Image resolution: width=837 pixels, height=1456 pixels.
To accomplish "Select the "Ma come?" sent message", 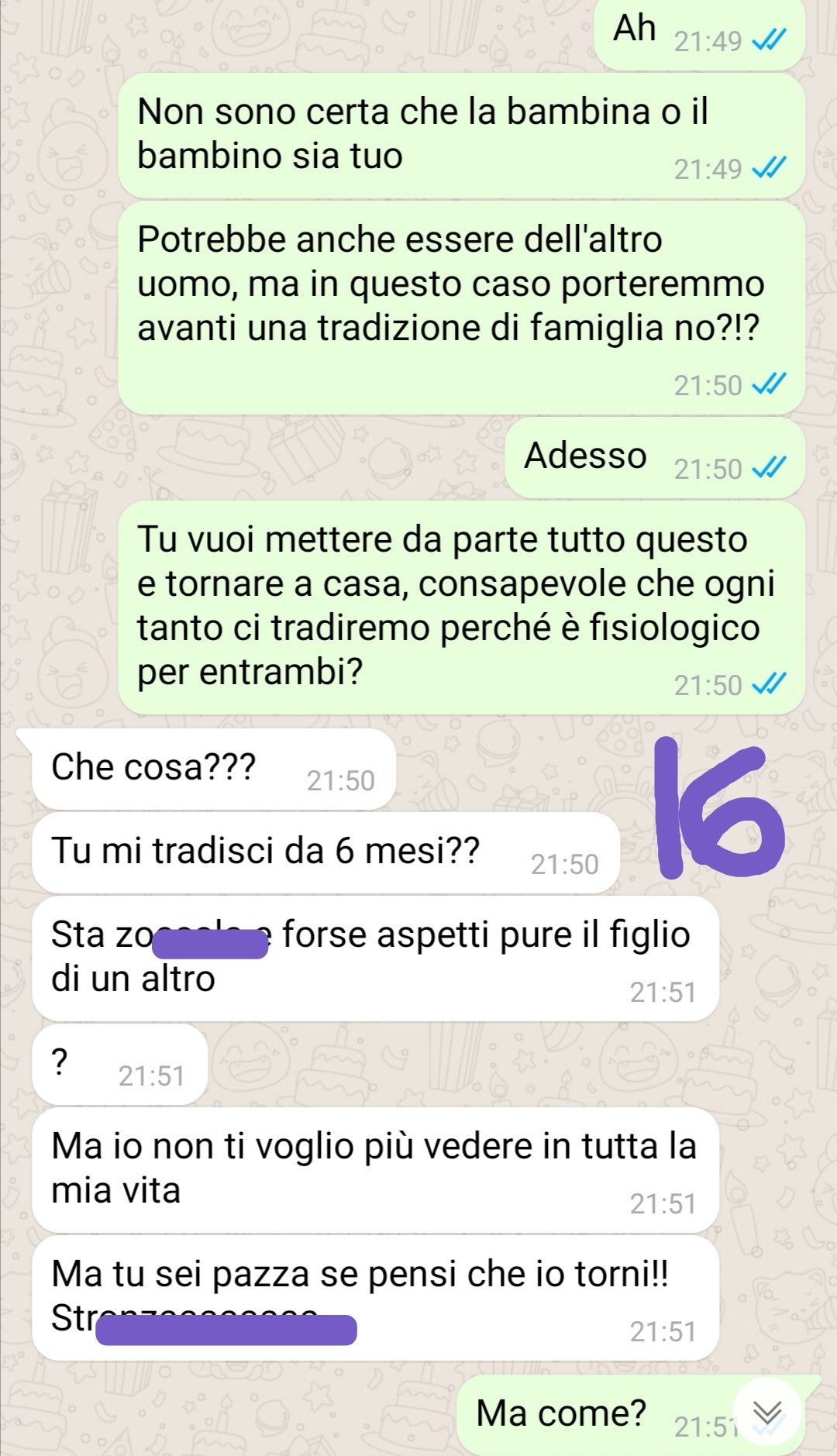I will click(631, 1415).
